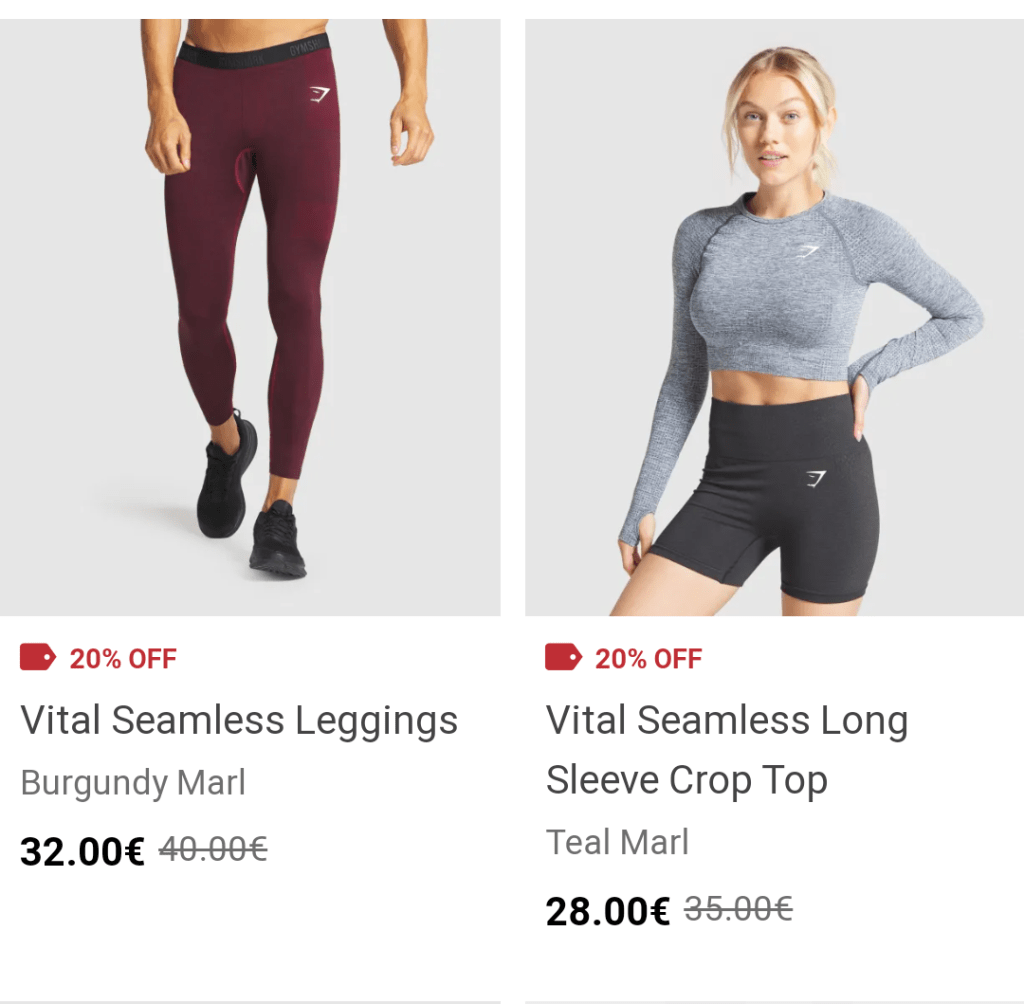Viewport: 1024px width, 1004px height.
Task: Click the Gymshark logo on black shorts
Action: (815, 479)
